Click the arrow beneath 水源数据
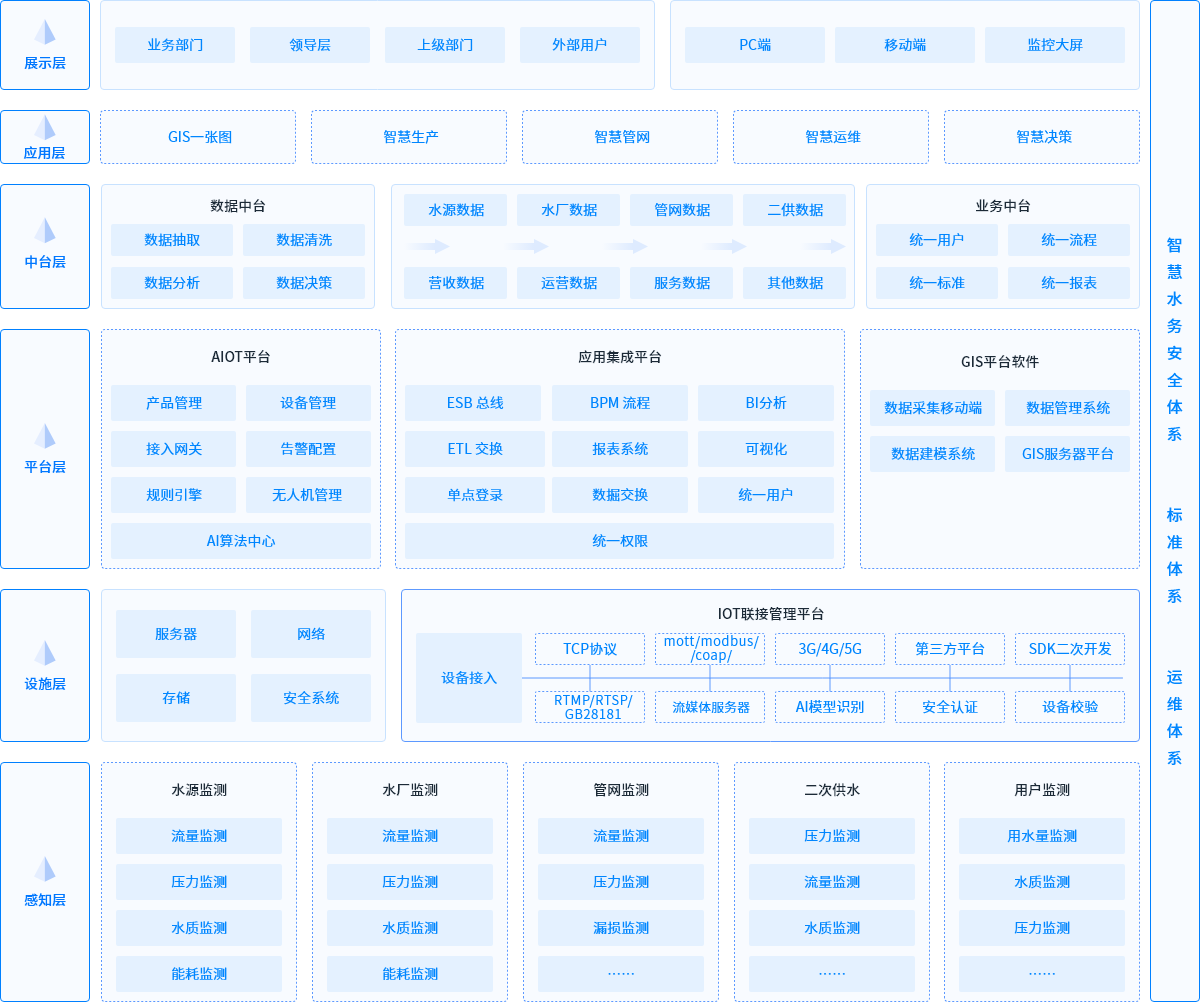The image size is (1200, 1002). [427, 246]
